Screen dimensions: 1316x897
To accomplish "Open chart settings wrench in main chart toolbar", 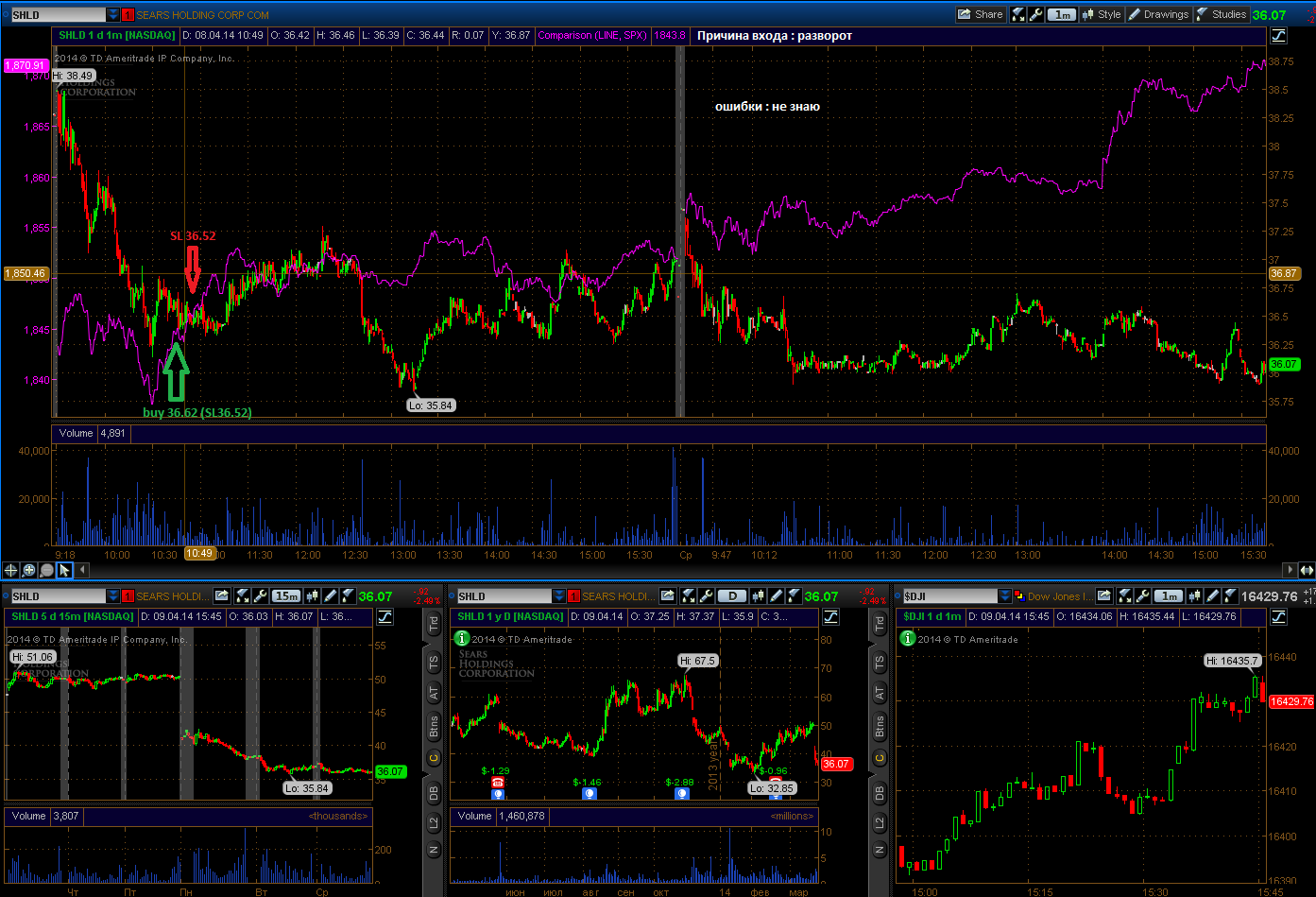I will [1036, 14].
